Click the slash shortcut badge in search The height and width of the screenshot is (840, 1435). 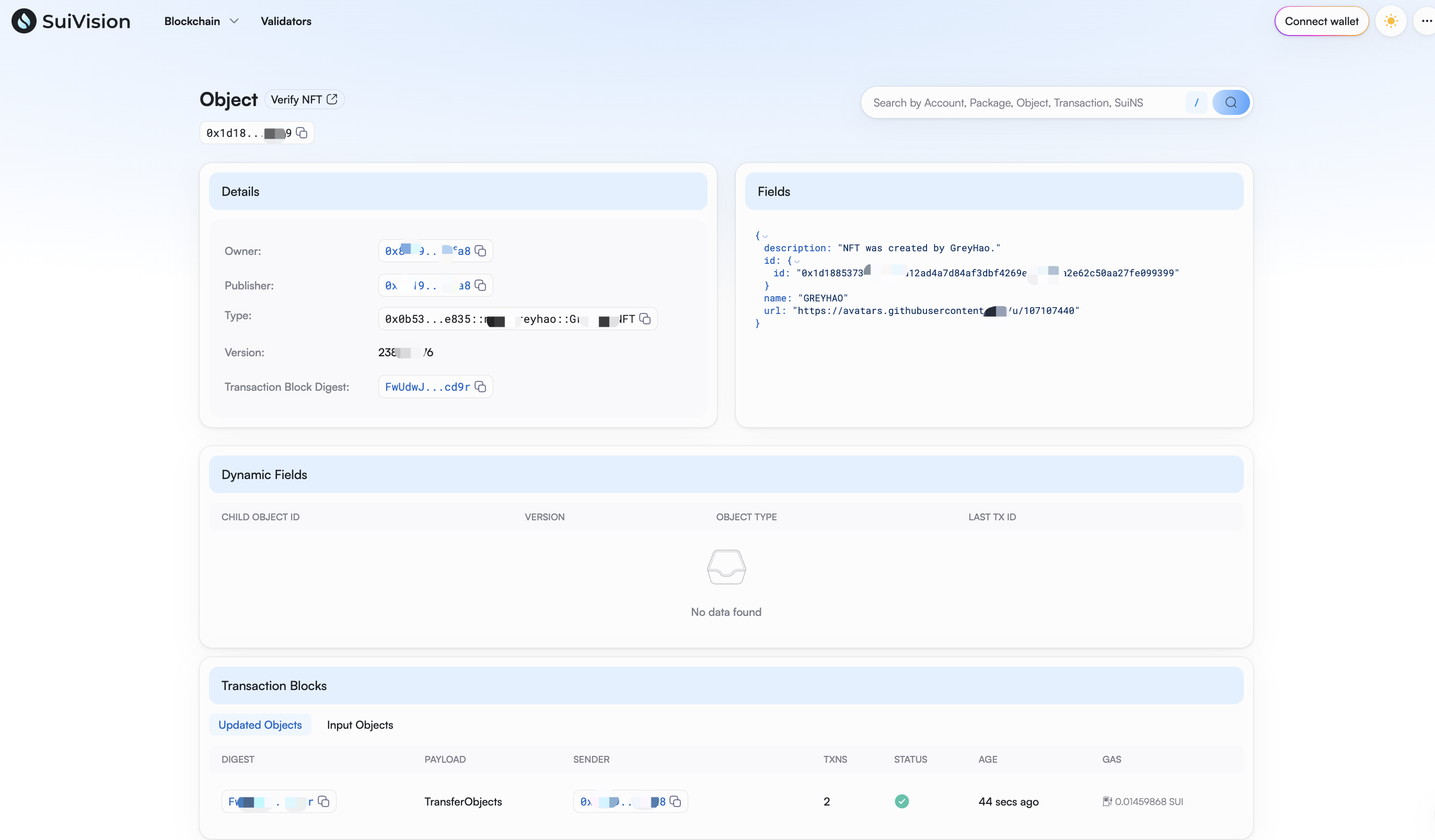click(1196, 102)
